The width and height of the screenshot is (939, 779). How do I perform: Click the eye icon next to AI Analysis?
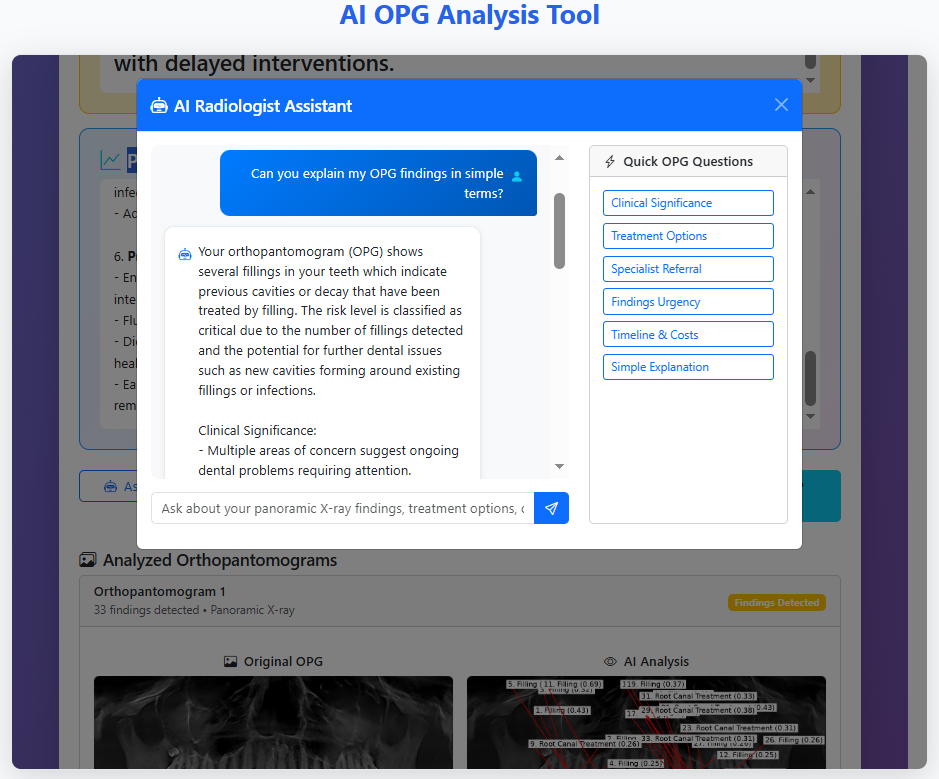tap(610, 661)
